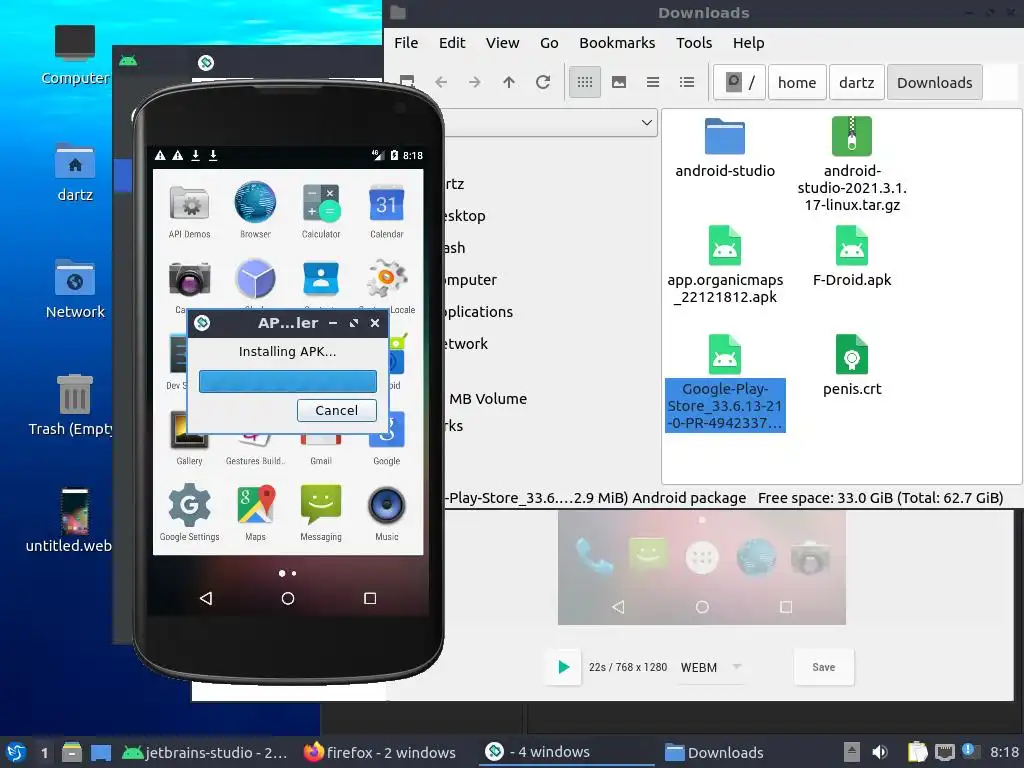Screen dimensions: 1024x768
Task: Open the Tools menu in file manager
Action: tap(694, 42)
